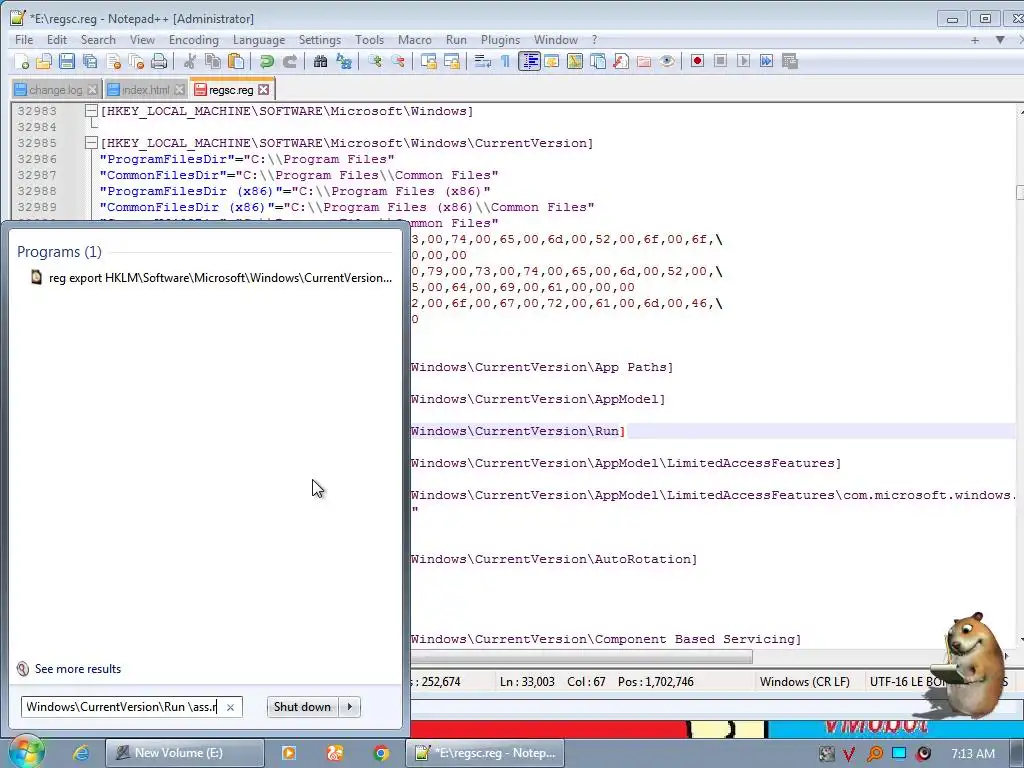Click the Save All toolbar icon
This screenshot has width=1024, height=768.
(90, 61)
